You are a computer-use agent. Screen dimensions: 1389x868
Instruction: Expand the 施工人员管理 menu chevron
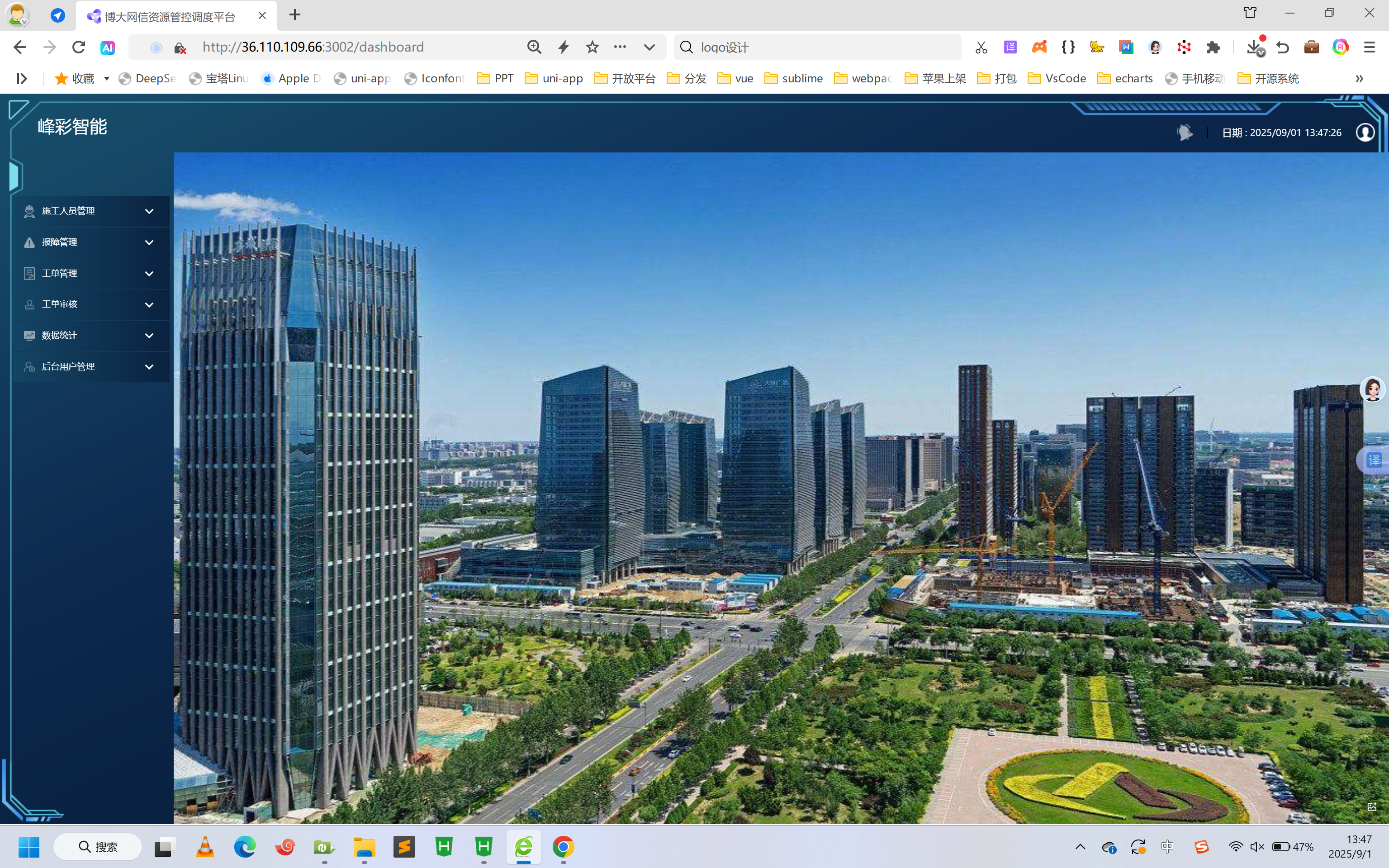point(149,211)
